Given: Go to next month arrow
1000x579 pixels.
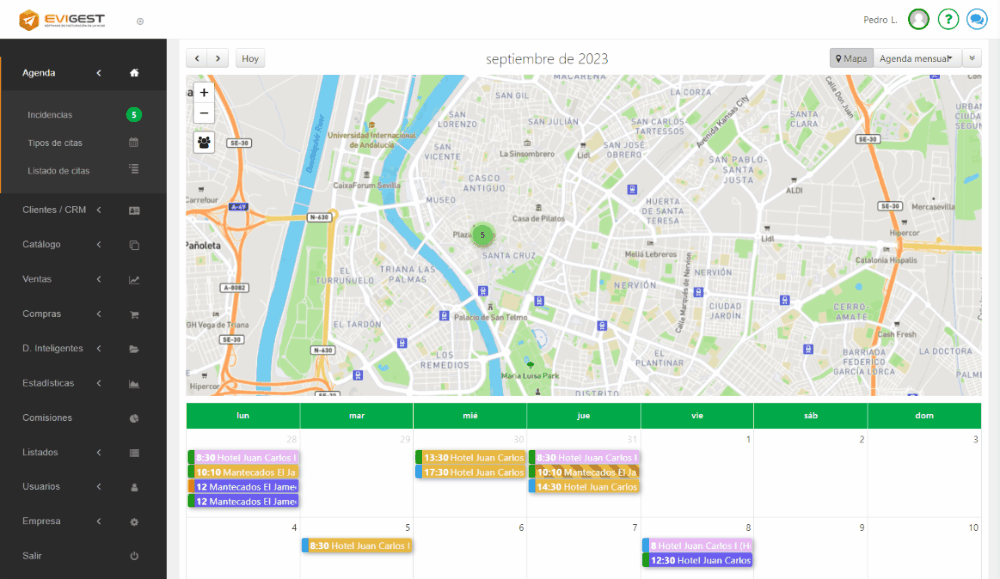Looking at the screenshot, I should tap(218, 58).
